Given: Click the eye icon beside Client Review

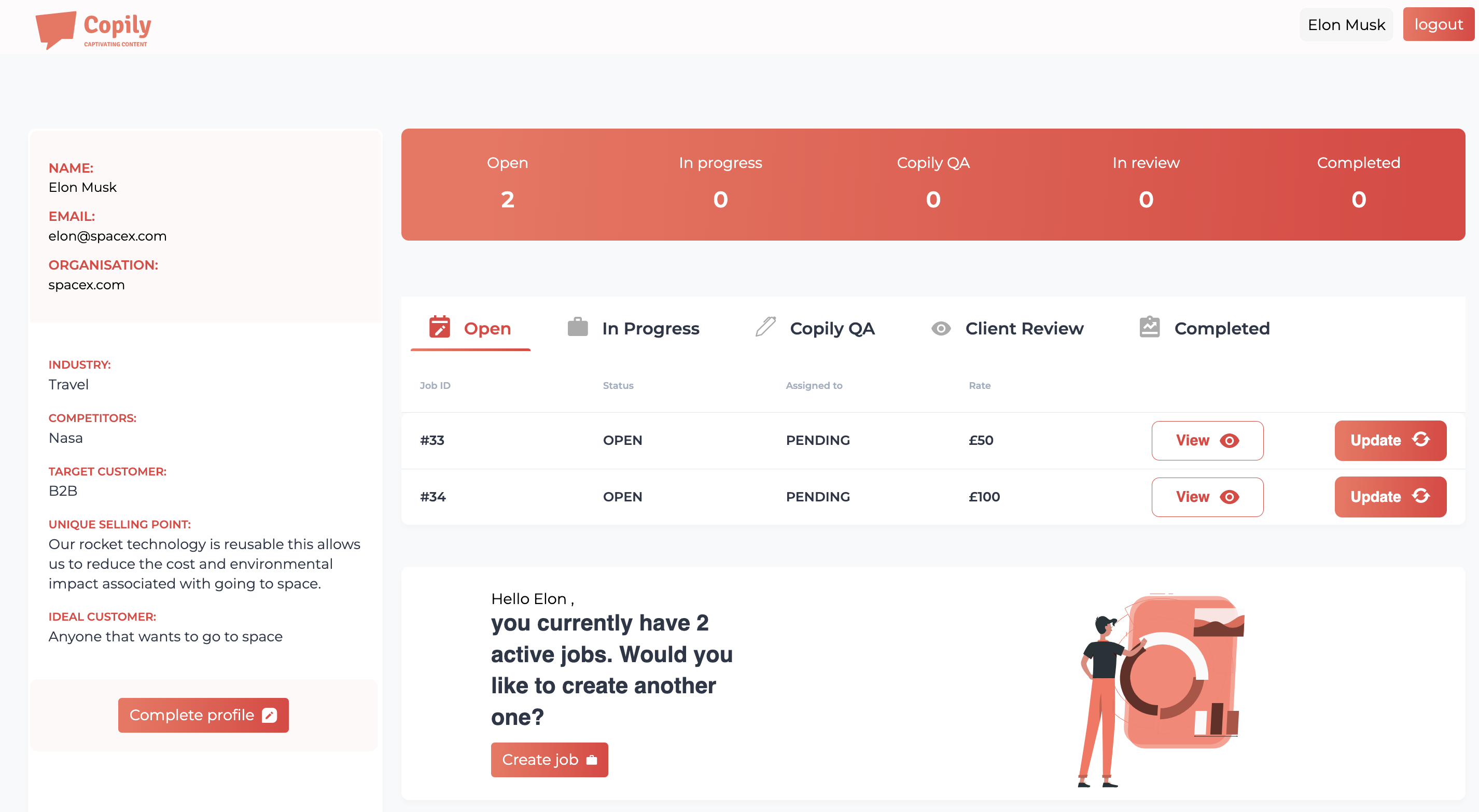Looking at the screenshot, I should pyautogui.click(x=941, y=328).
